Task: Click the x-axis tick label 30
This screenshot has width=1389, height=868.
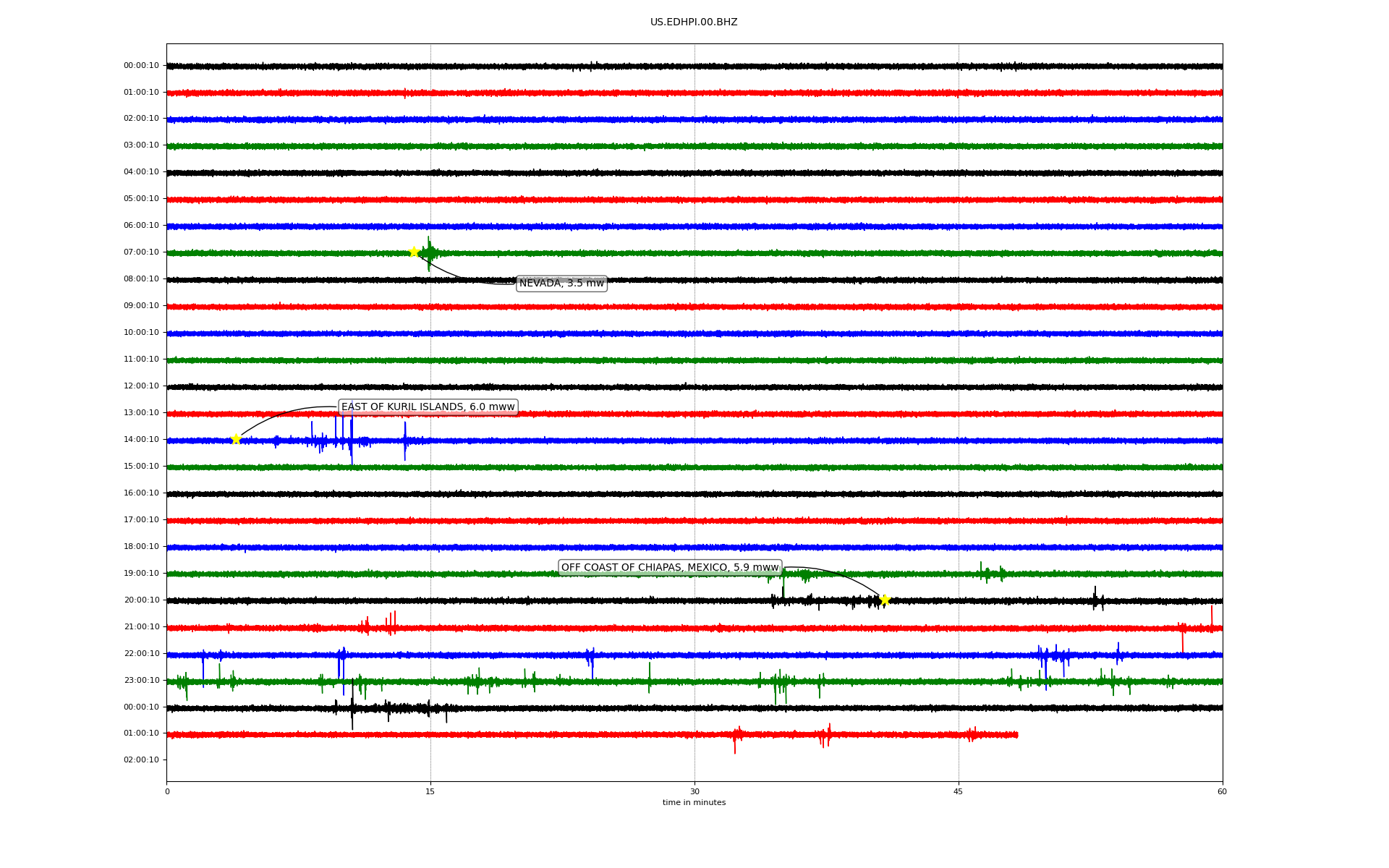Action: [x=694, y=792]
